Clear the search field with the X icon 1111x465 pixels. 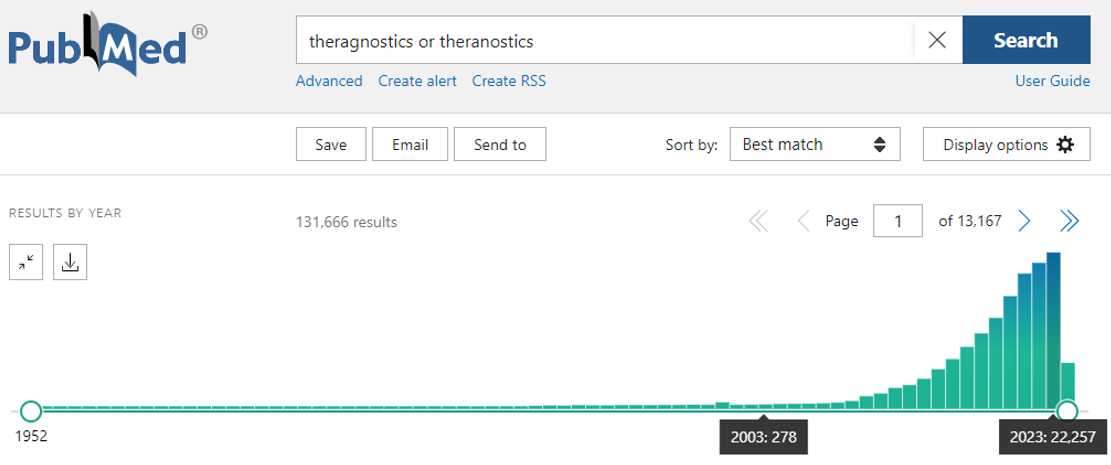(937, 41)
